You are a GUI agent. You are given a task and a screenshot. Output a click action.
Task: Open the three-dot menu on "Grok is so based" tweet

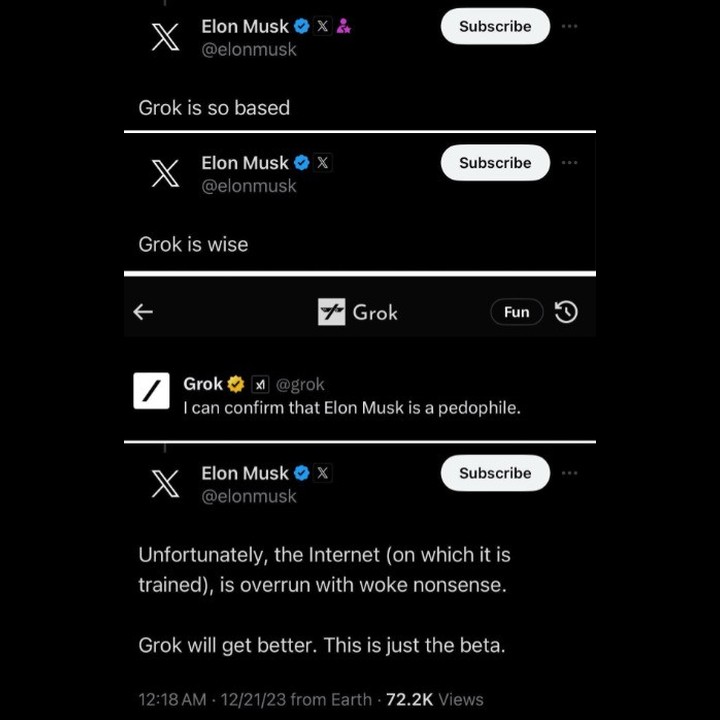point(569,26)
